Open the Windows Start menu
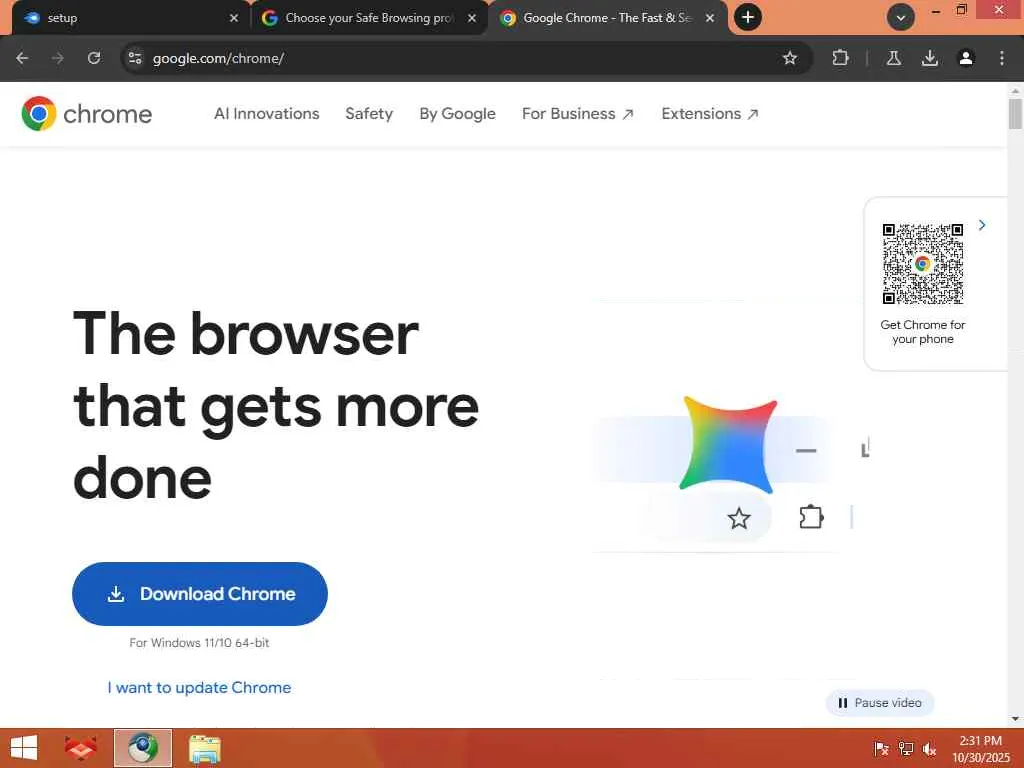Image resolution: width=1024 pixels, height=768 pixels. point(24,748)
